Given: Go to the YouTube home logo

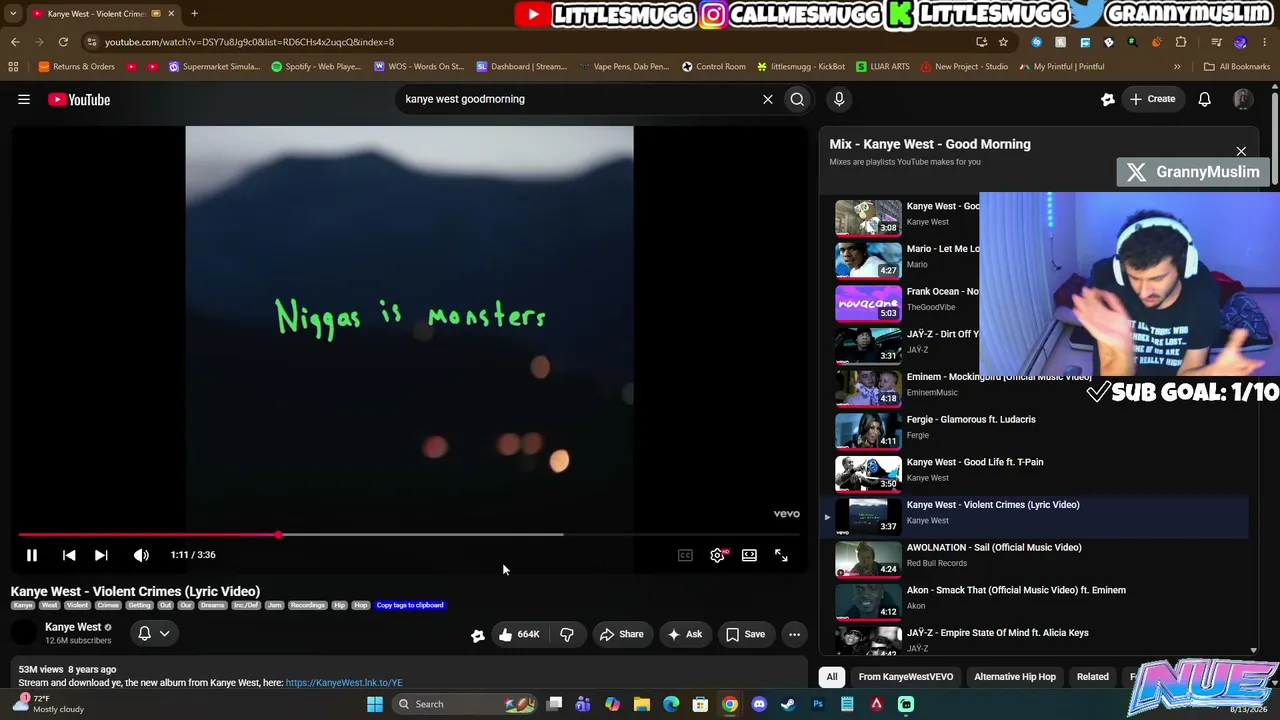Looking at the screenshot, I should coord(79,99).
